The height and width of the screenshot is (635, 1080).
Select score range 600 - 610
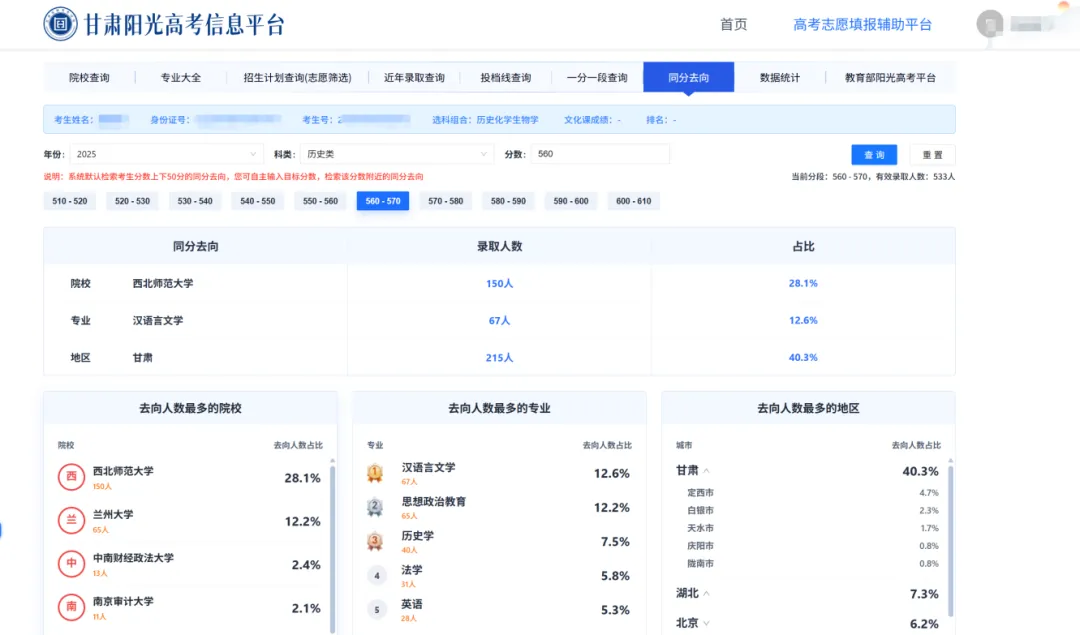pos(634,201)
